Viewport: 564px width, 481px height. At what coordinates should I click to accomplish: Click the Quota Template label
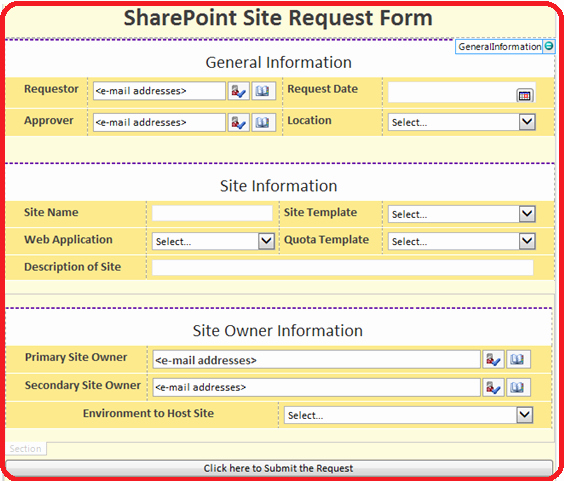pos(327,240)
